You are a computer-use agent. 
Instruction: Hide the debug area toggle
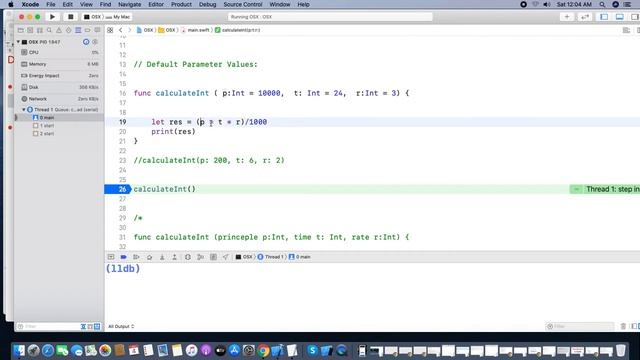point(111,257)
